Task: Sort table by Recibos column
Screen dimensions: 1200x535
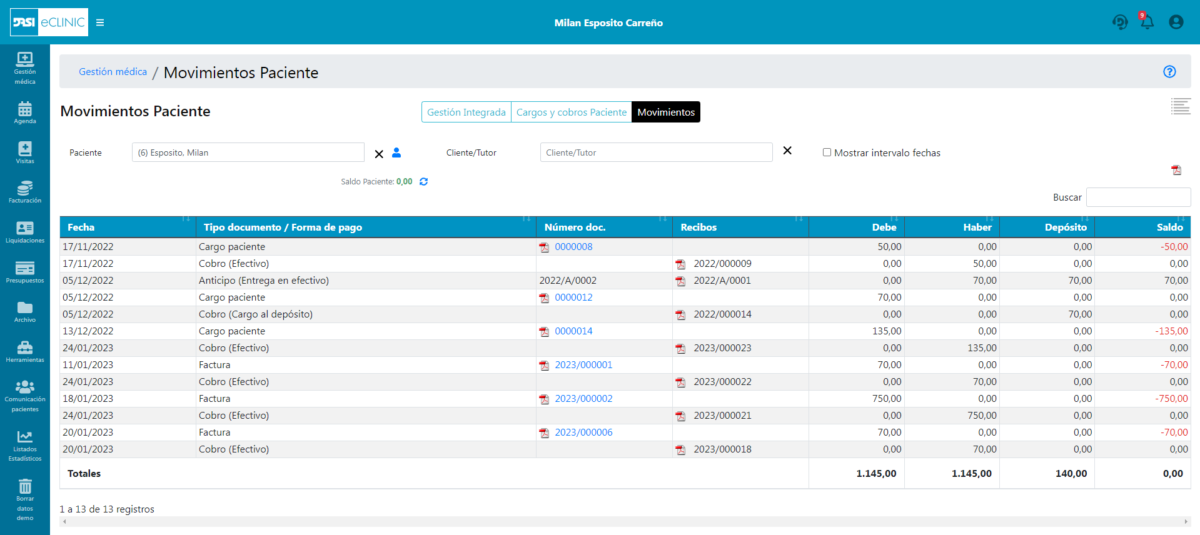Action: click(740, 227)
